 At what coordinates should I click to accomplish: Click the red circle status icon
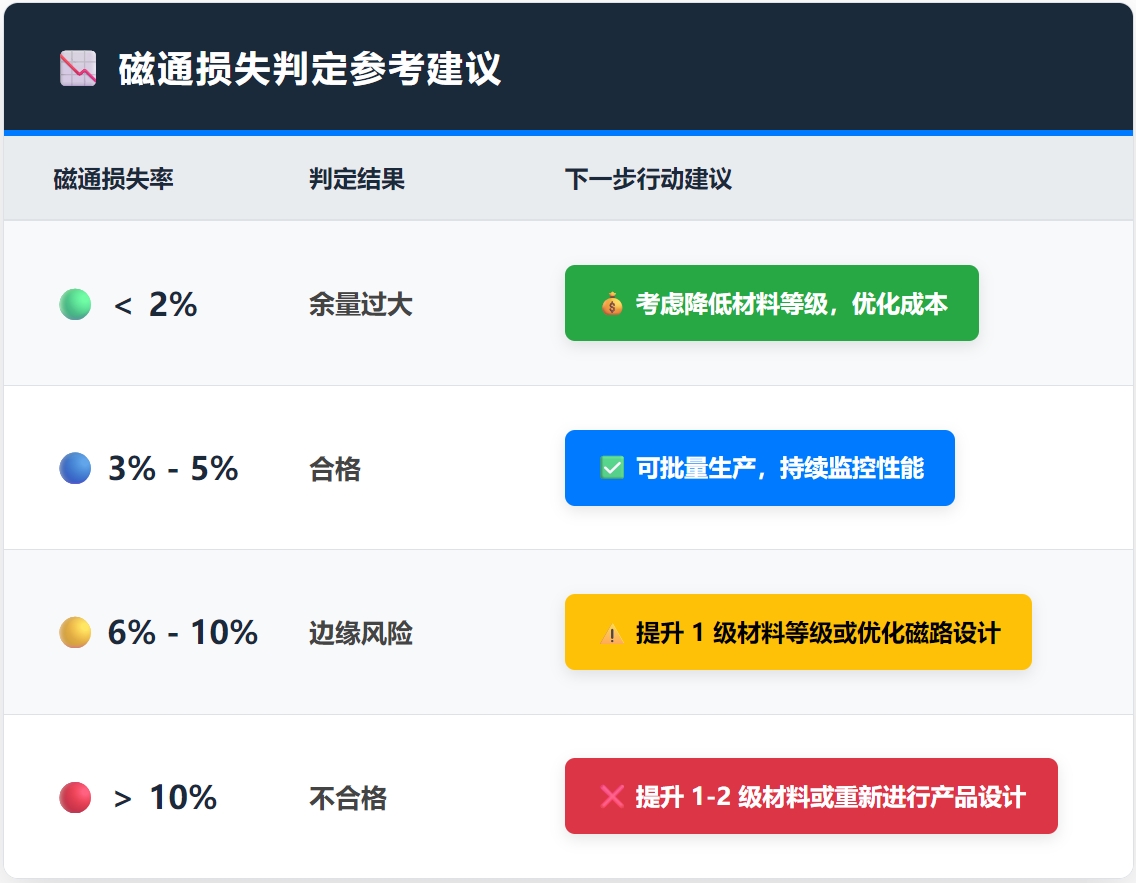tap(75, 797)
